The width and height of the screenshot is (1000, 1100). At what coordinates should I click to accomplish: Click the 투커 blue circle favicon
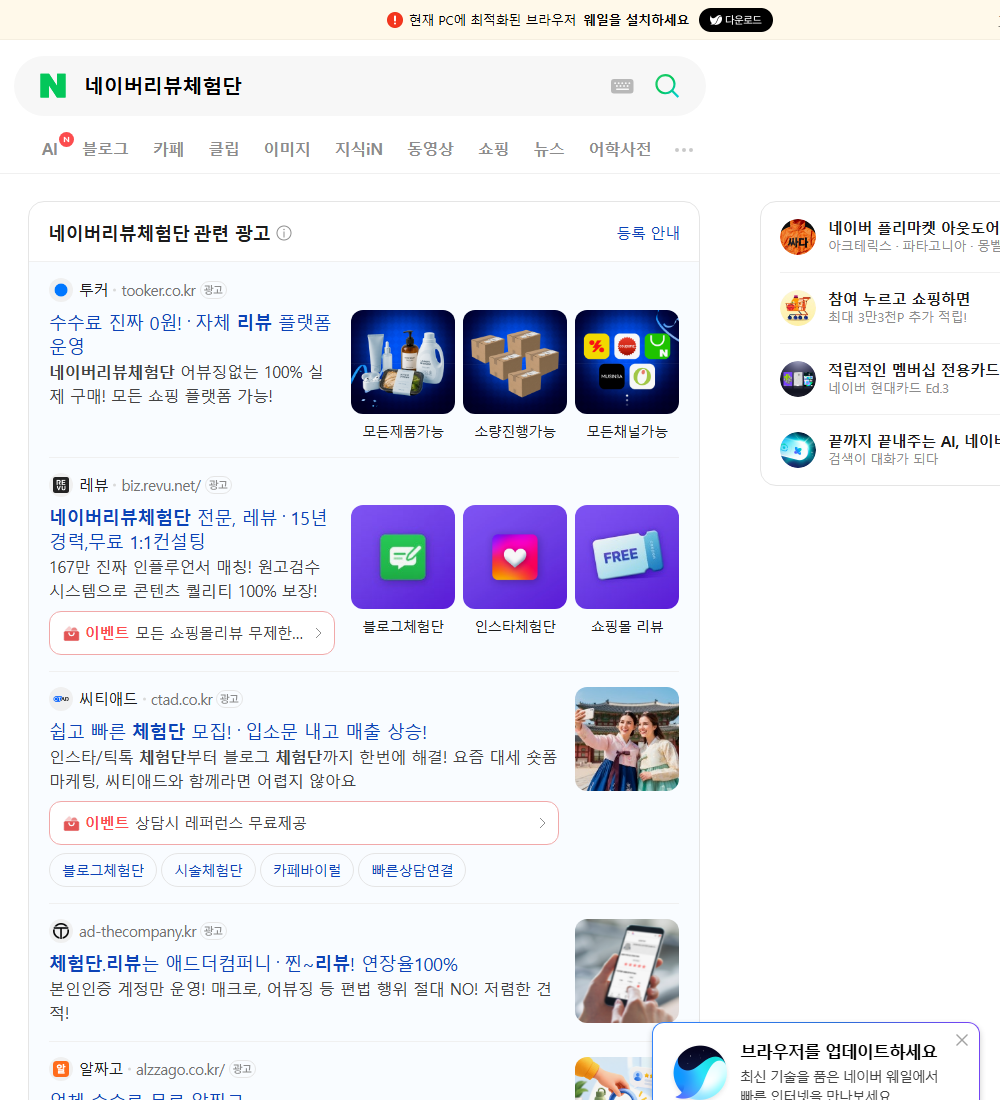point(61,290)
